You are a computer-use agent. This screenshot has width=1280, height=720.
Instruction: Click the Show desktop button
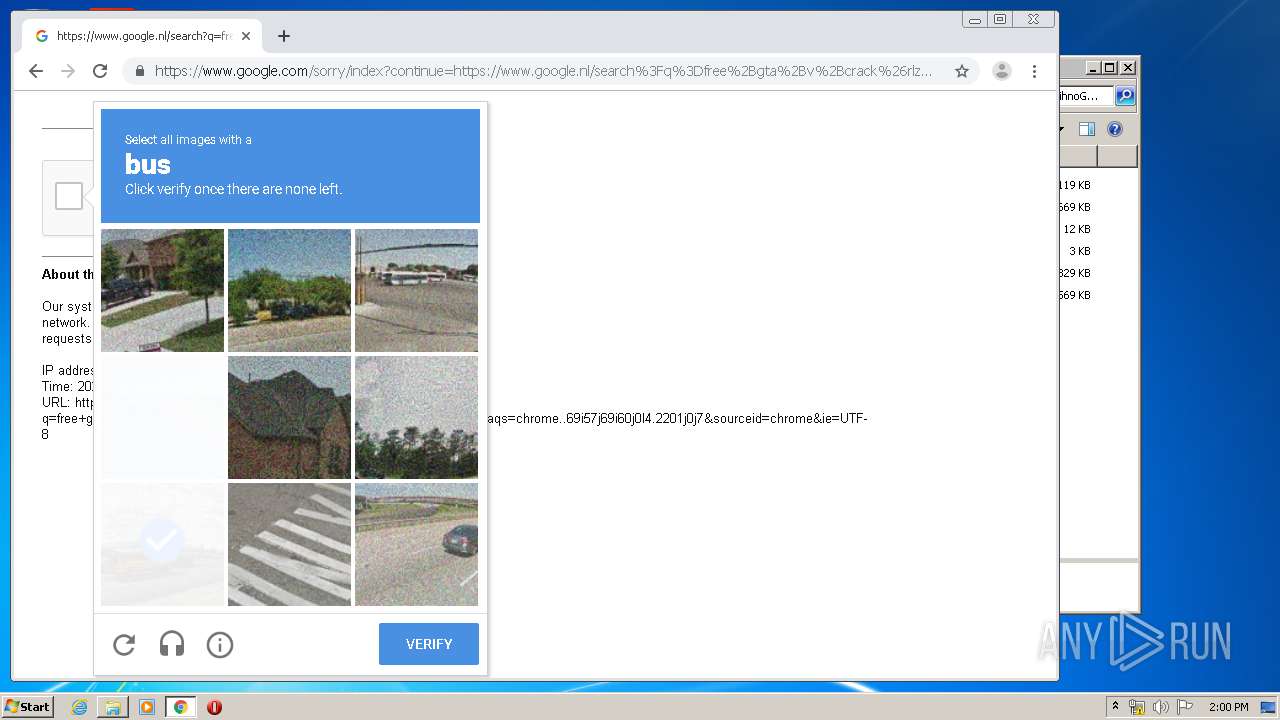tap(1268, 707)
